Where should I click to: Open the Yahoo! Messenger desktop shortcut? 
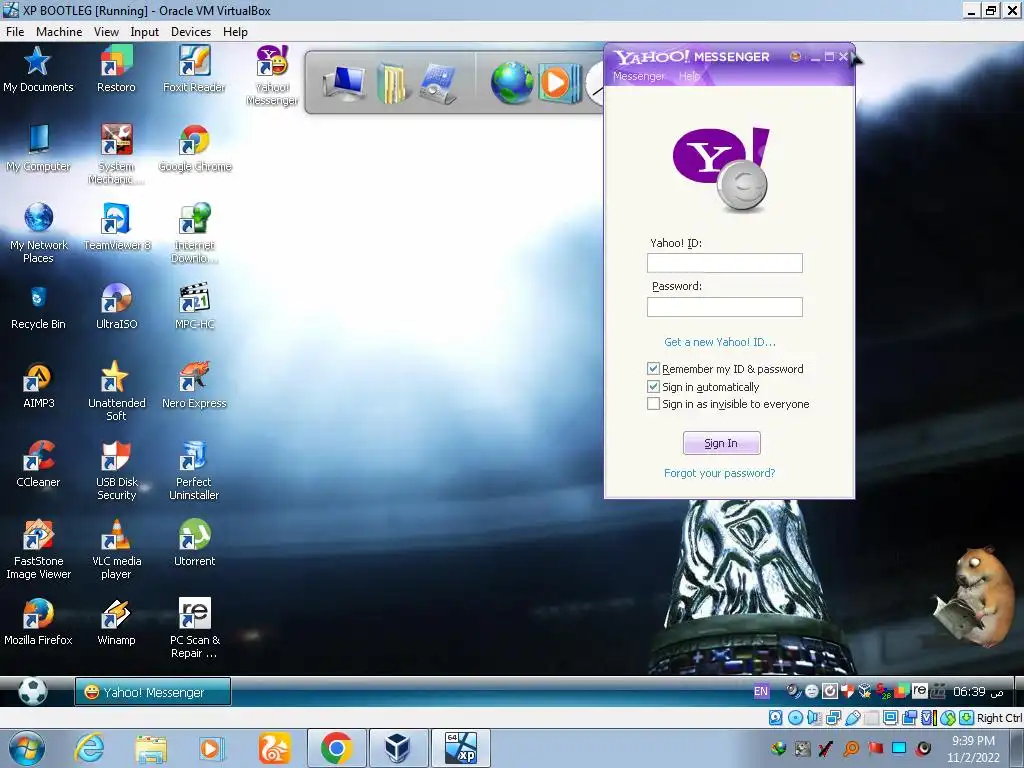[272, 75]
